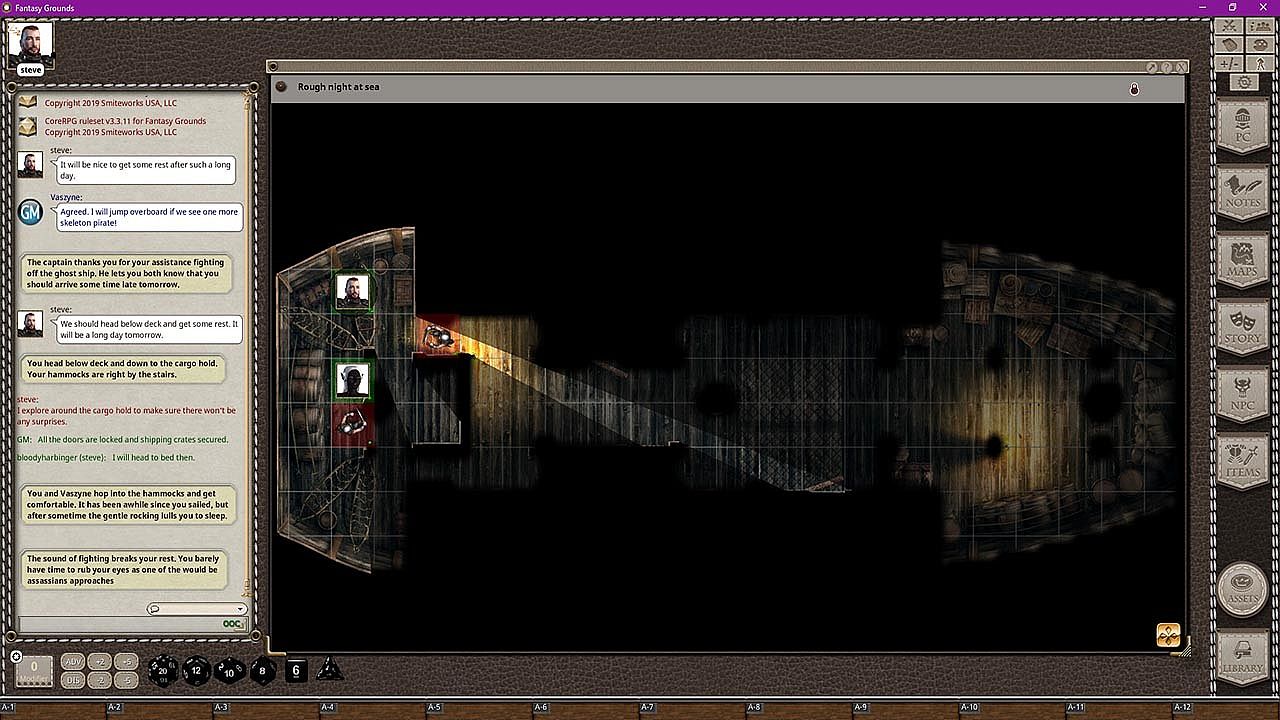Screen dimensions: 1280x720
Task: Select the enemy token below hooded character
Action: (352, 423)
